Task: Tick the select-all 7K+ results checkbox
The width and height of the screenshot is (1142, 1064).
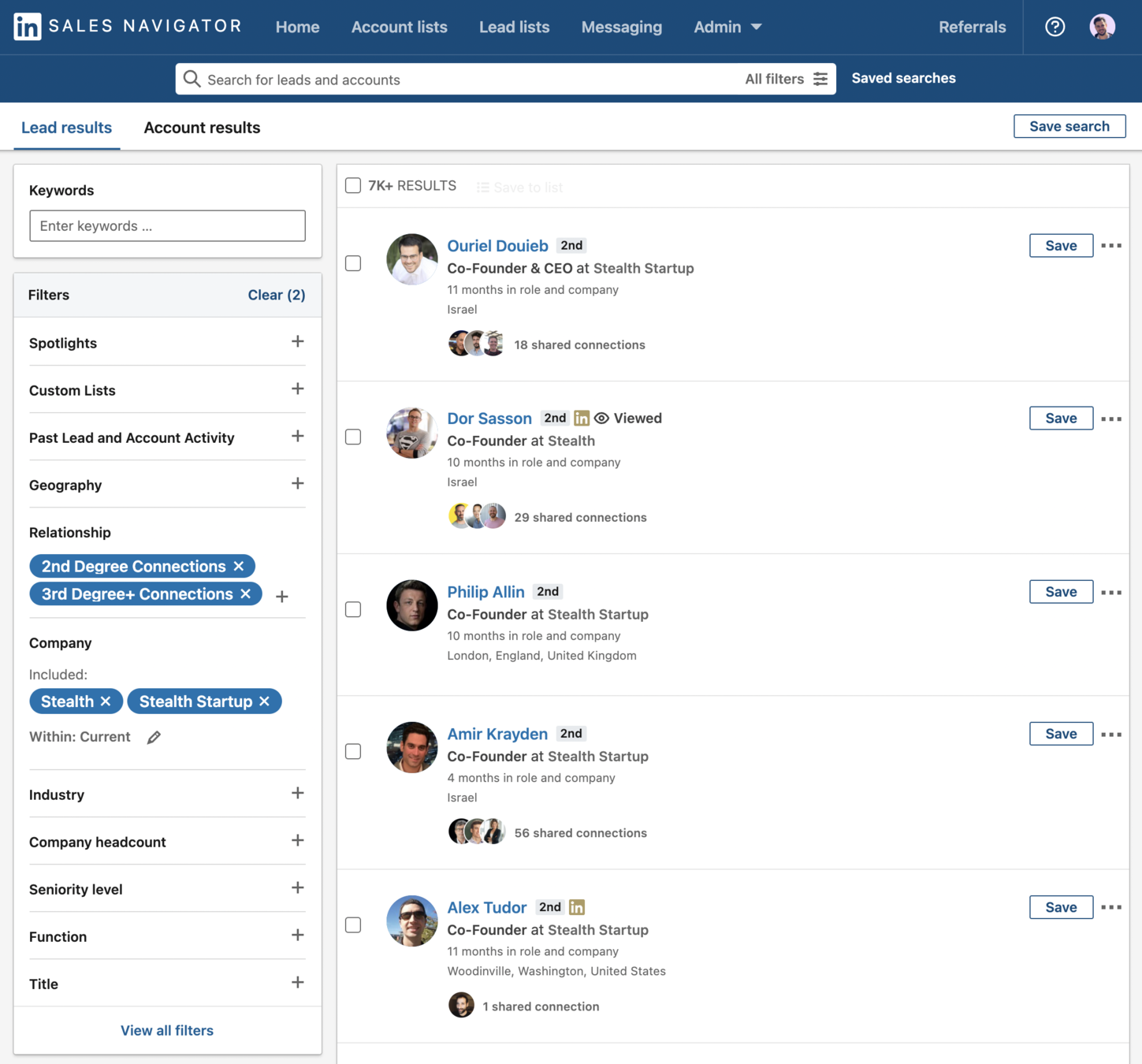Action: click(353, 185)
